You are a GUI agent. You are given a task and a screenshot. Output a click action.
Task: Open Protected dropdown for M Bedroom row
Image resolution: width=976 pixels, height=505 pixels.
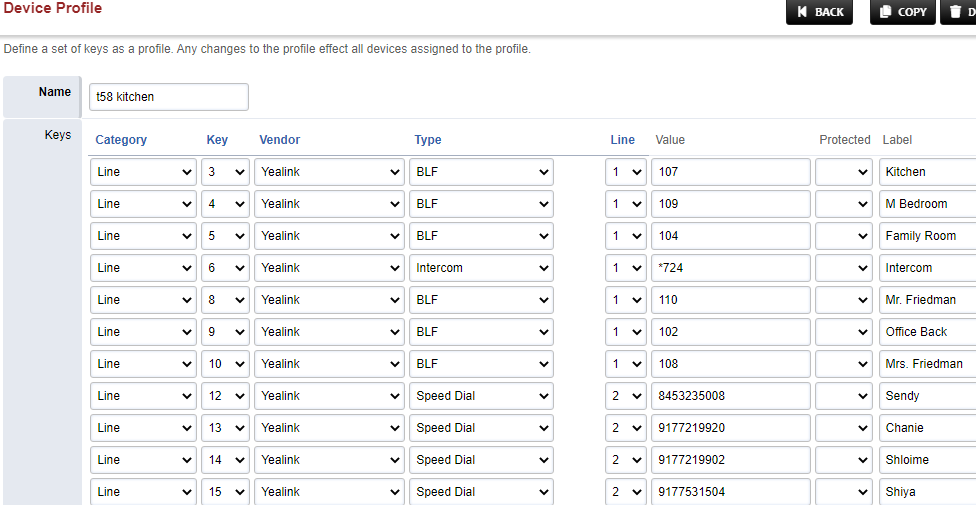tap(843, 204)
